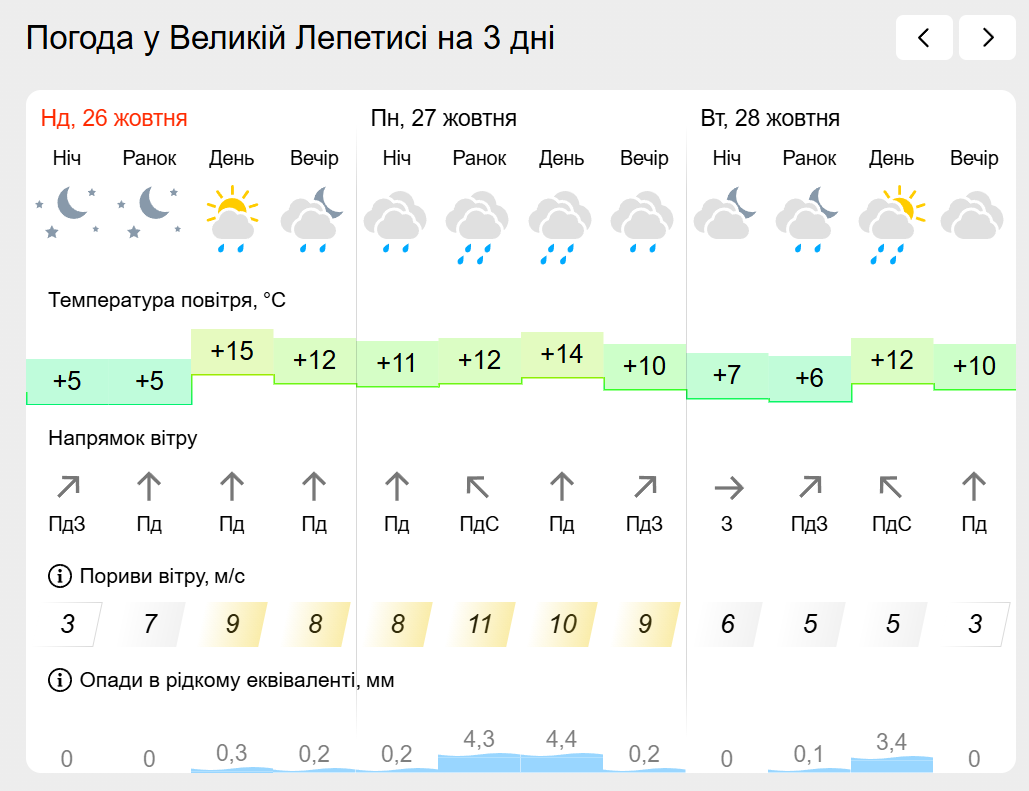Screen dimensions: 1029x791
Task: Click the previous days arrow button
Action: click(x=924, y=38)
